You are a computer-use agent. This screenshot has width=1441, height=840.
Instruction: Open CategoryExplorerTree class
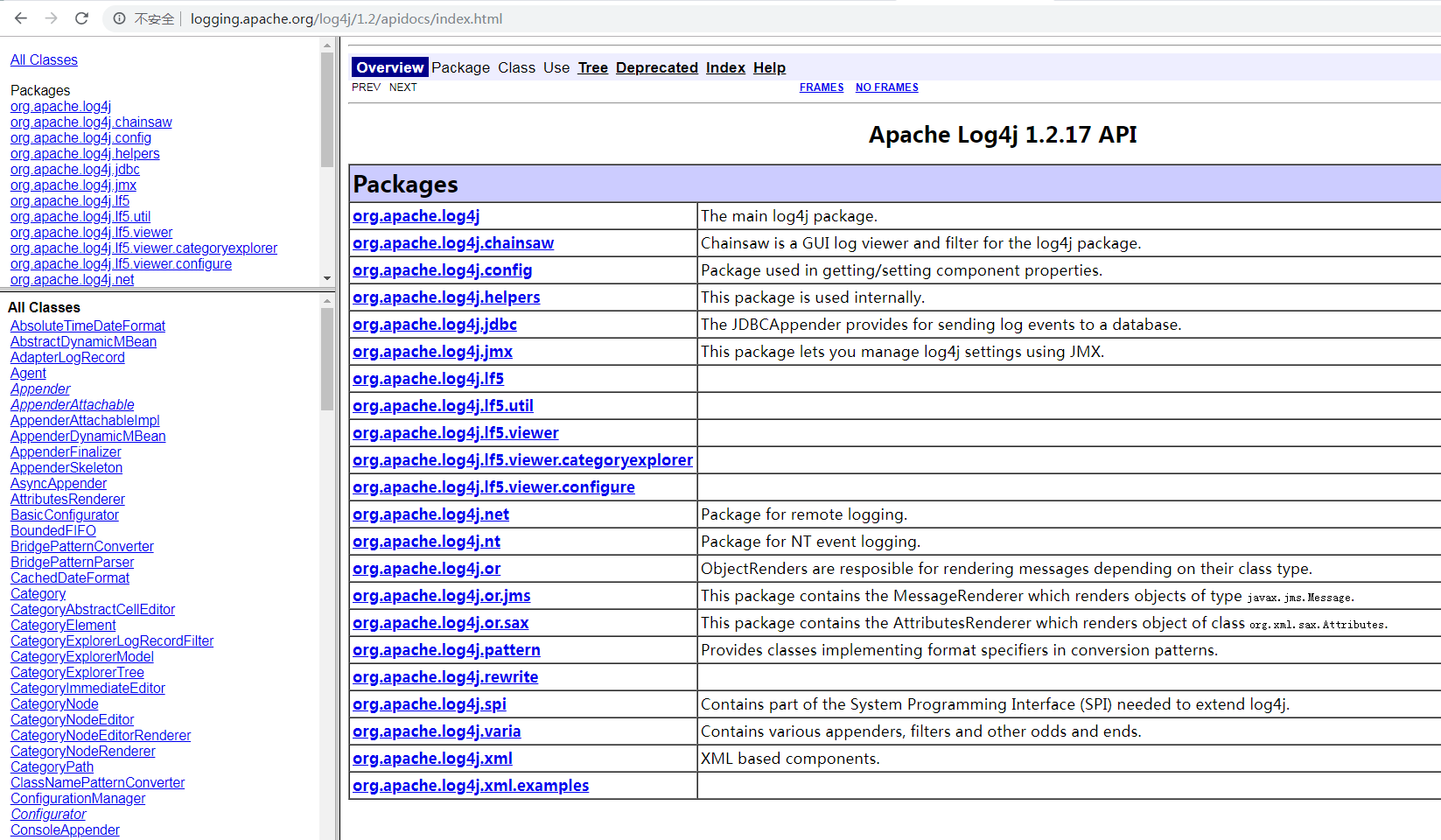tap(77, 673)
